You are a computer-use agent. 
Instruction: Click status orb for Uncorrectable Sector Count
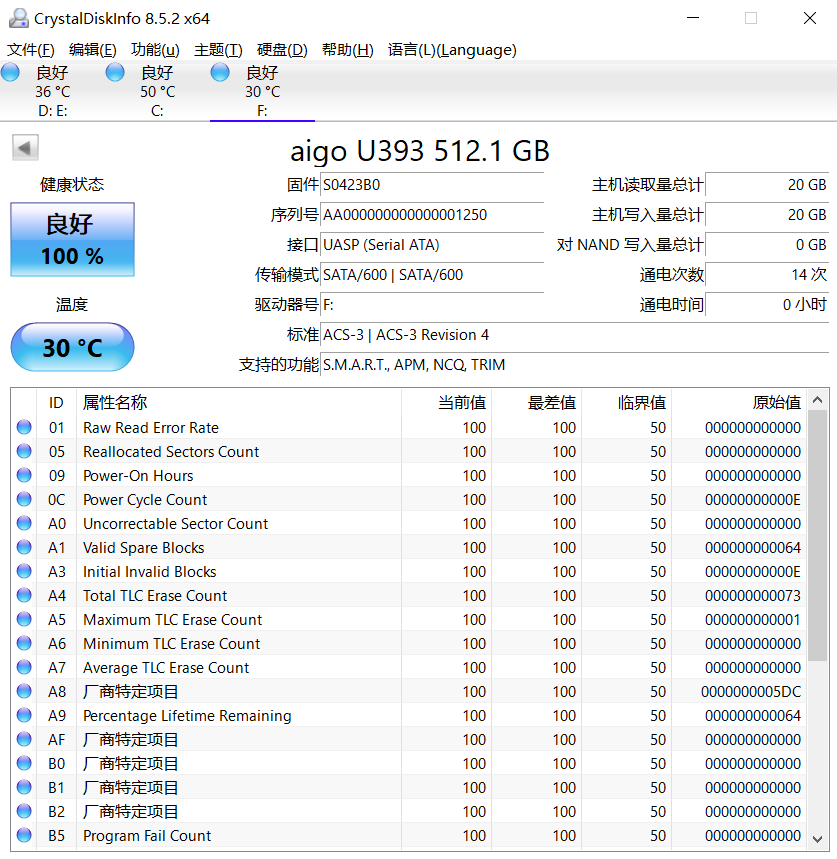tap(24, 523)
